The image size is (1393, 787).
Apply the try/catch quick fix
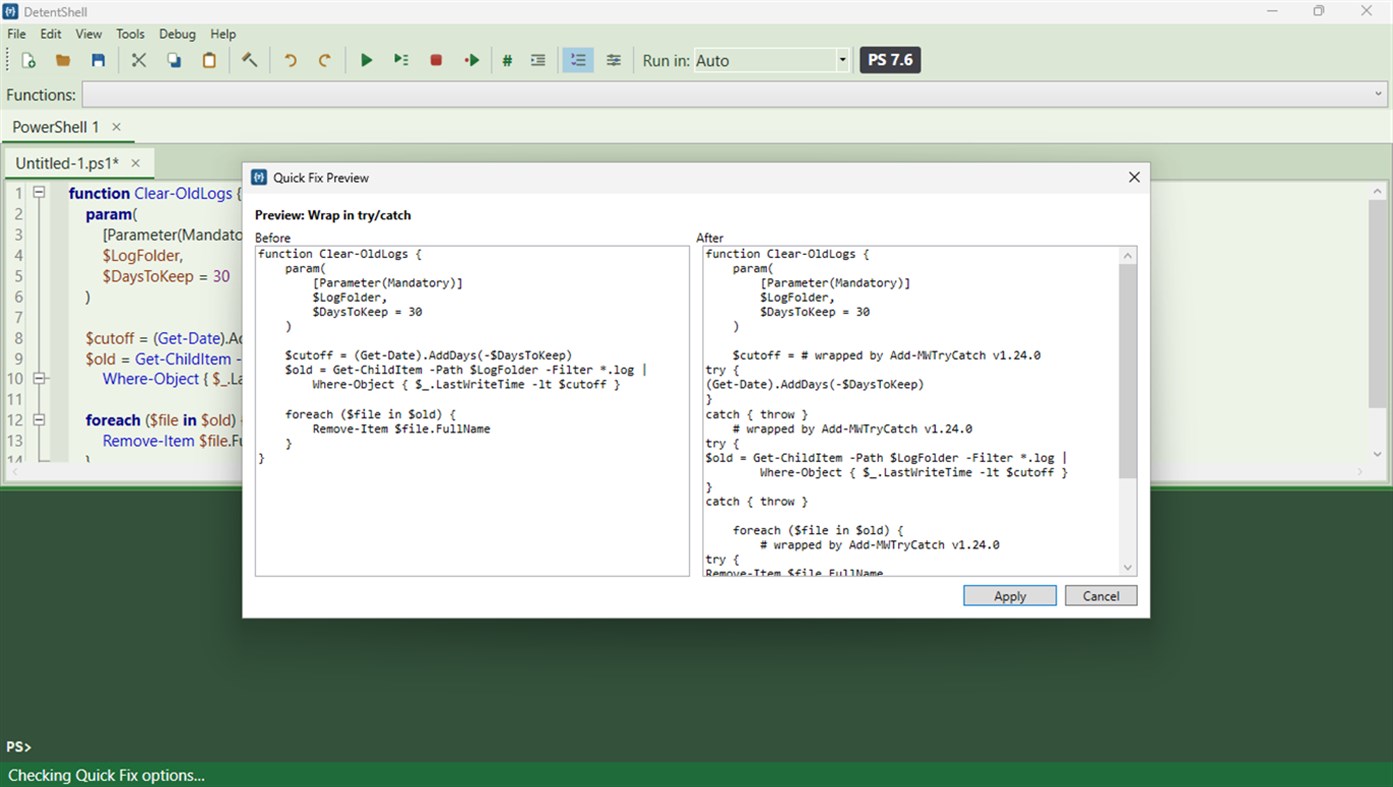click(1010, 596)
